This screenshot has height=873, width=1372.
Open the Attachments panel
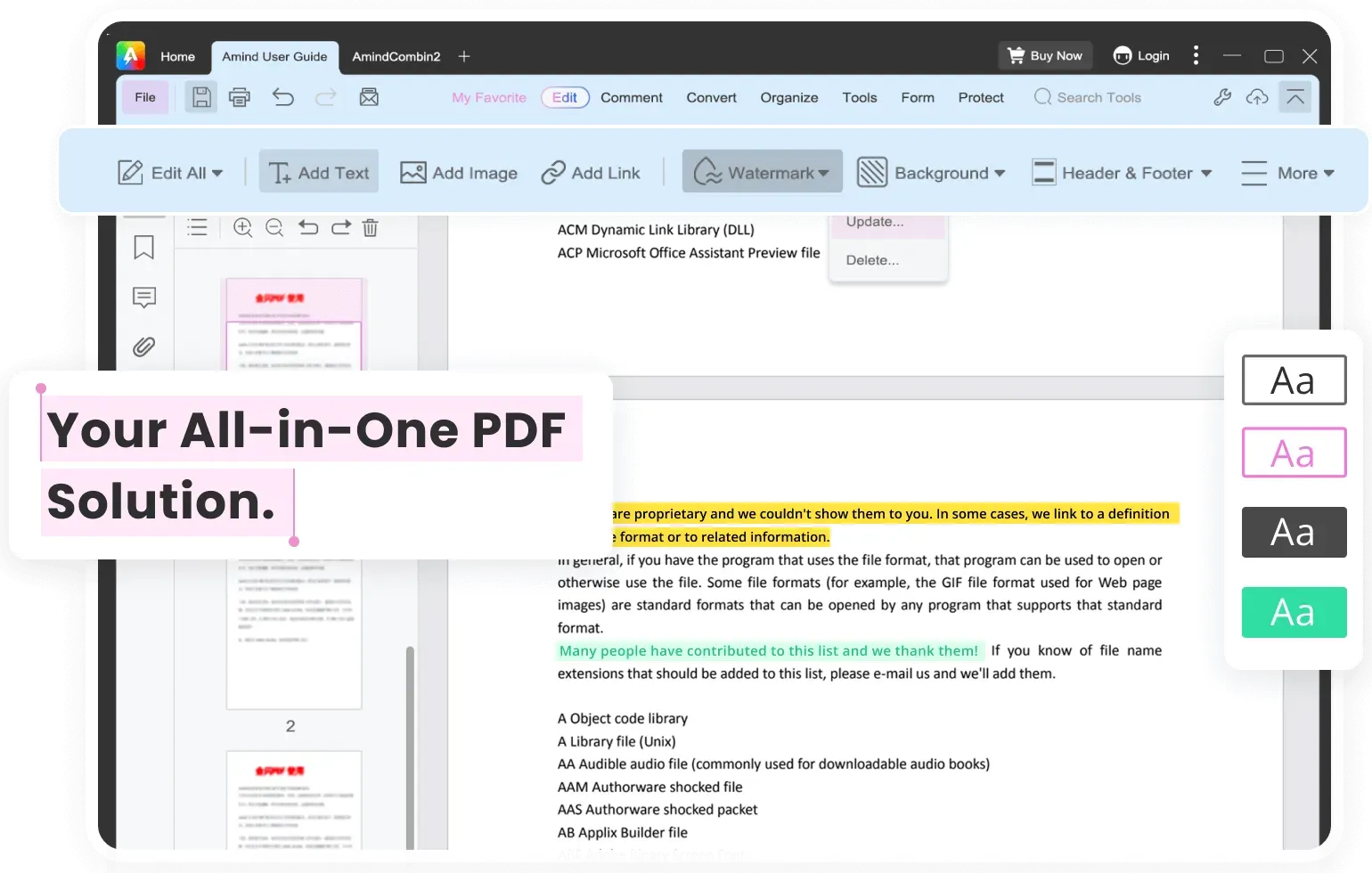click(x=143, y=347)
